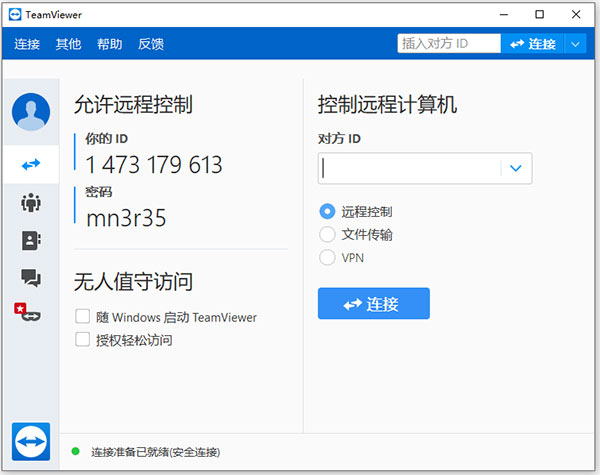This screenshot has height=475, width=600.
Task: Open the 反馈 menu
Action: (x=151, y=44)
